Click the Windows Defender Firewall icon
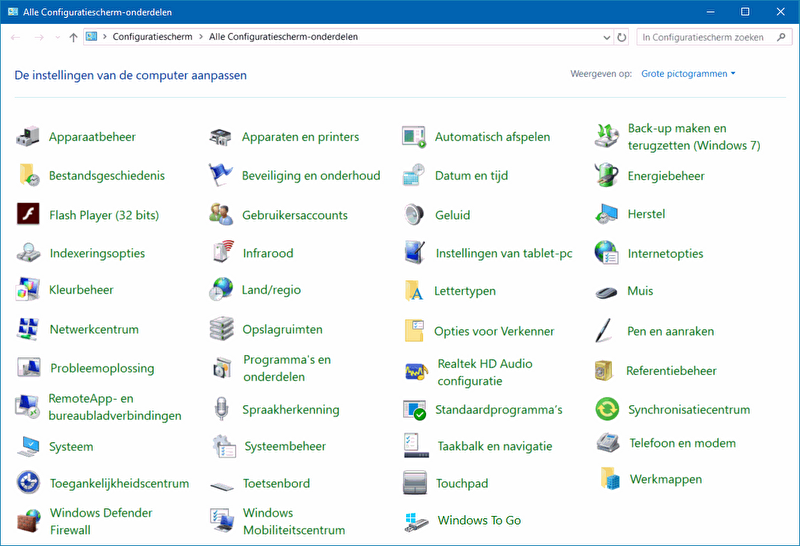The height and width of the screenshot is (546, 800). [29, 521]
